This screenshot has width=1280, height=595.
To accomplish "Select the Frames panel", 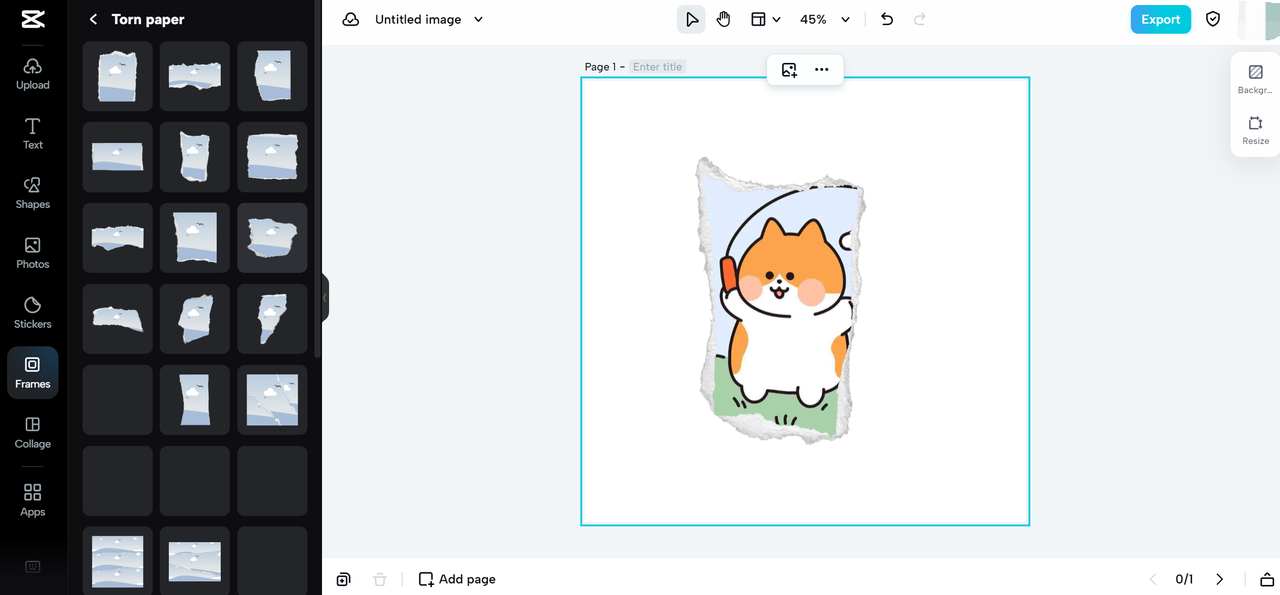I will coord(33,373).
